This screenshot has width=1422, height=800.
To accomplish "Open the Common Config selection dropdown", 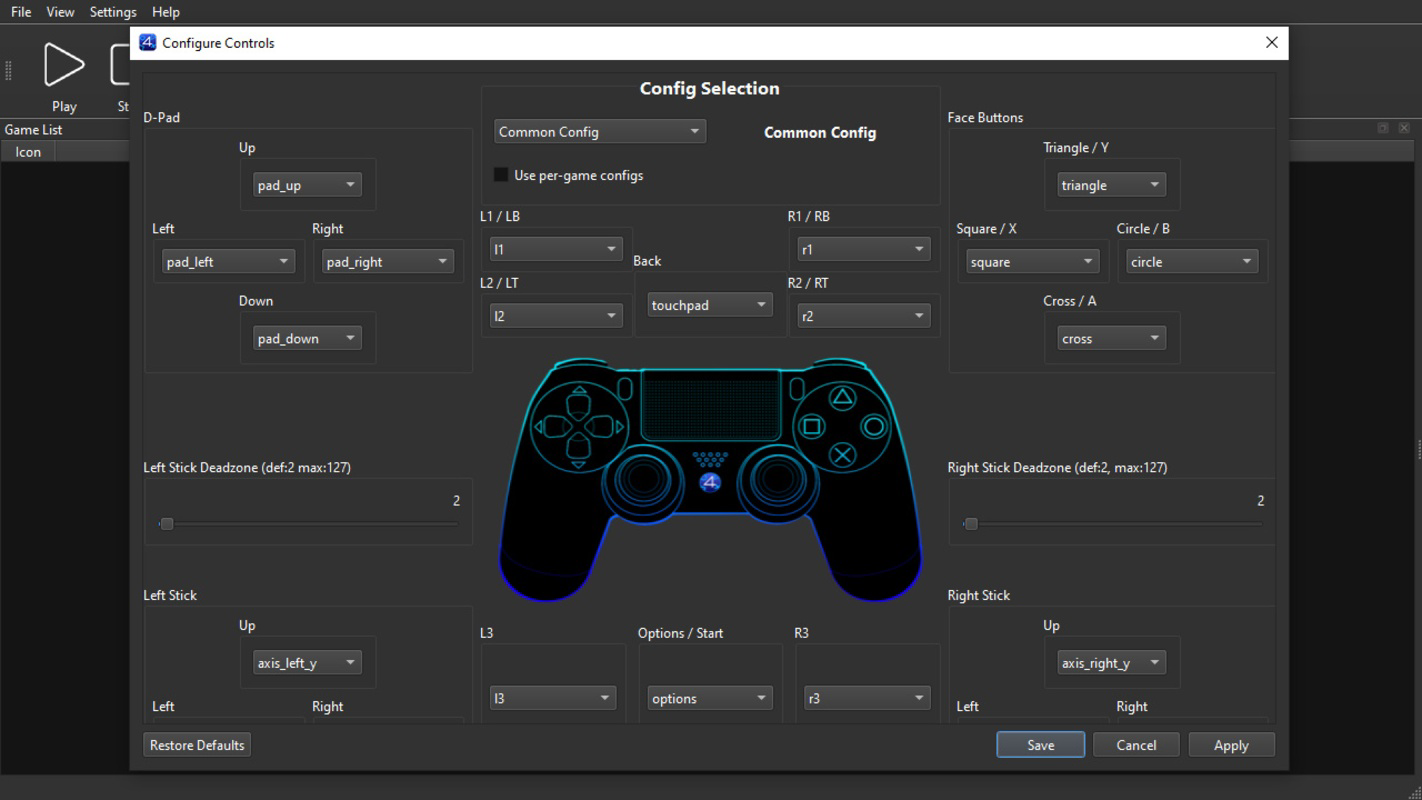I will click(x=600, y=131).
